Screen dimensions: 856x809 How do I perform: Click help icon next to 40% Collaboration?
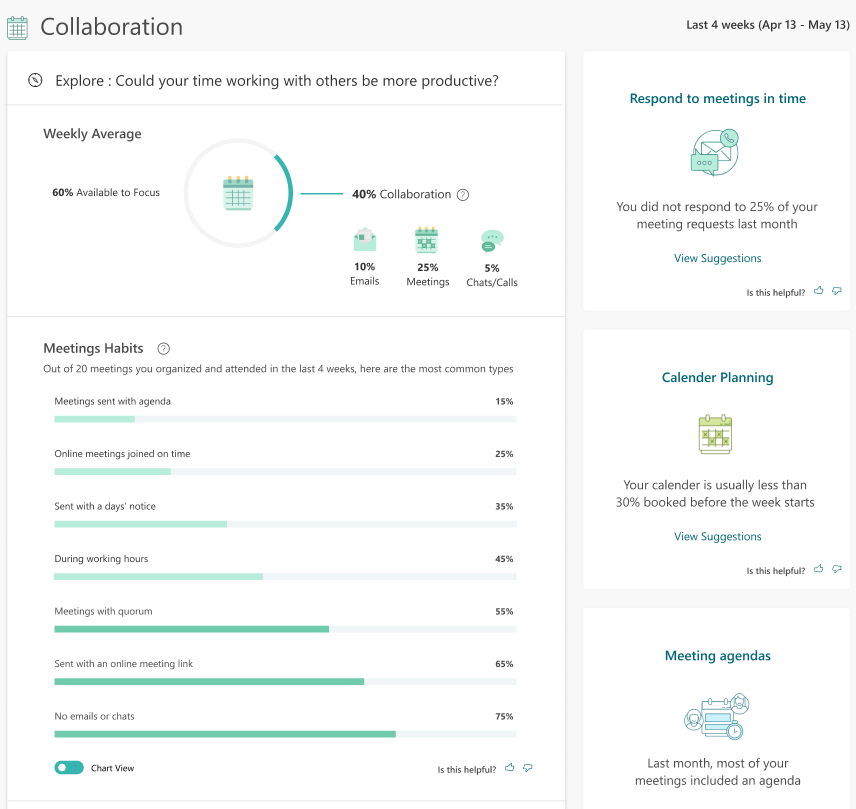point(463,195)
